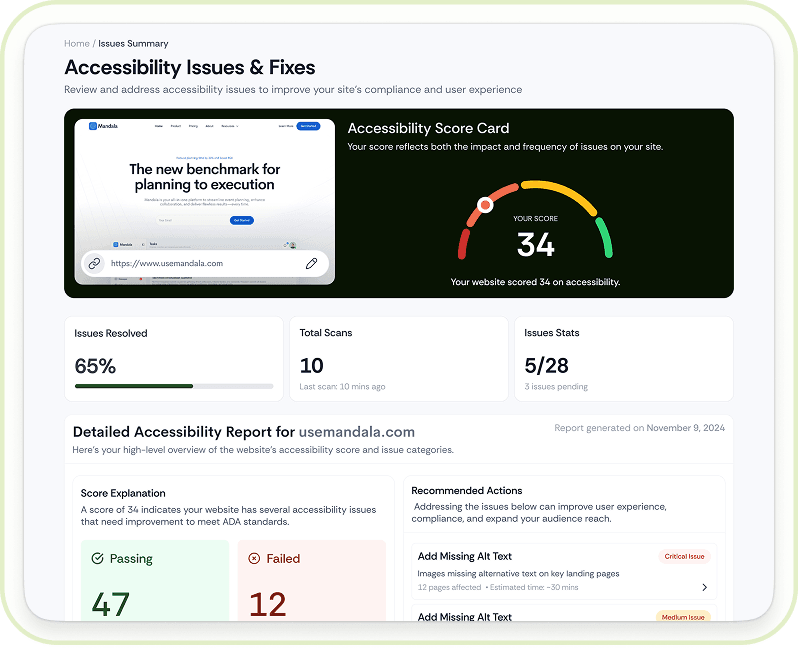Open usemandala.com link in report heading

point(357,432)
